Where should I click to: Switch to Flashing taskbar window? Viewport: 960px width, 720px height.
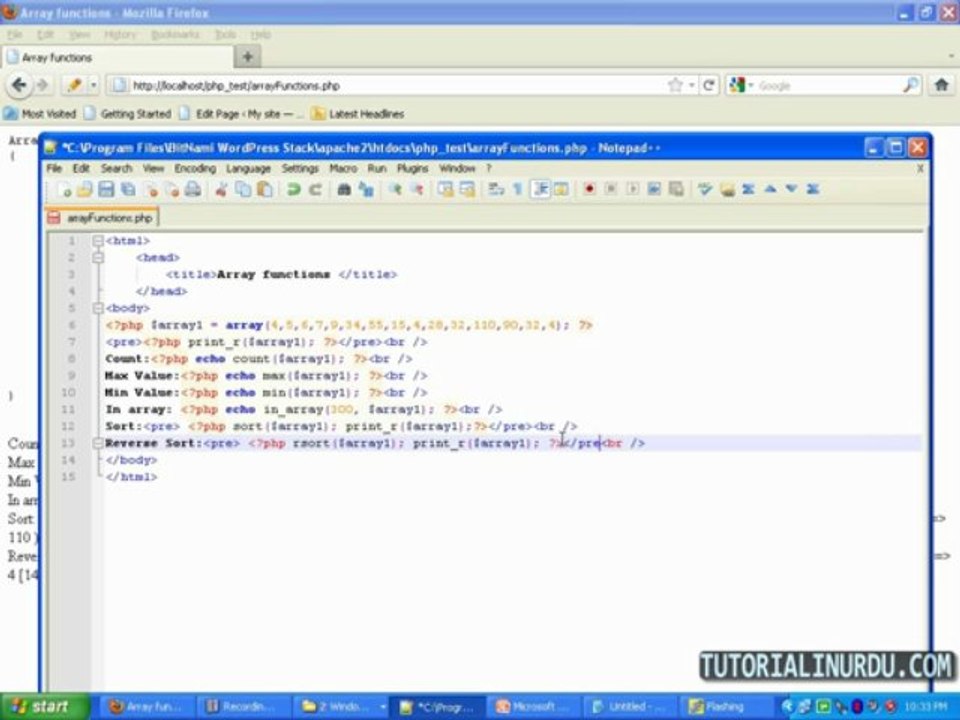(x=725, y=707)
